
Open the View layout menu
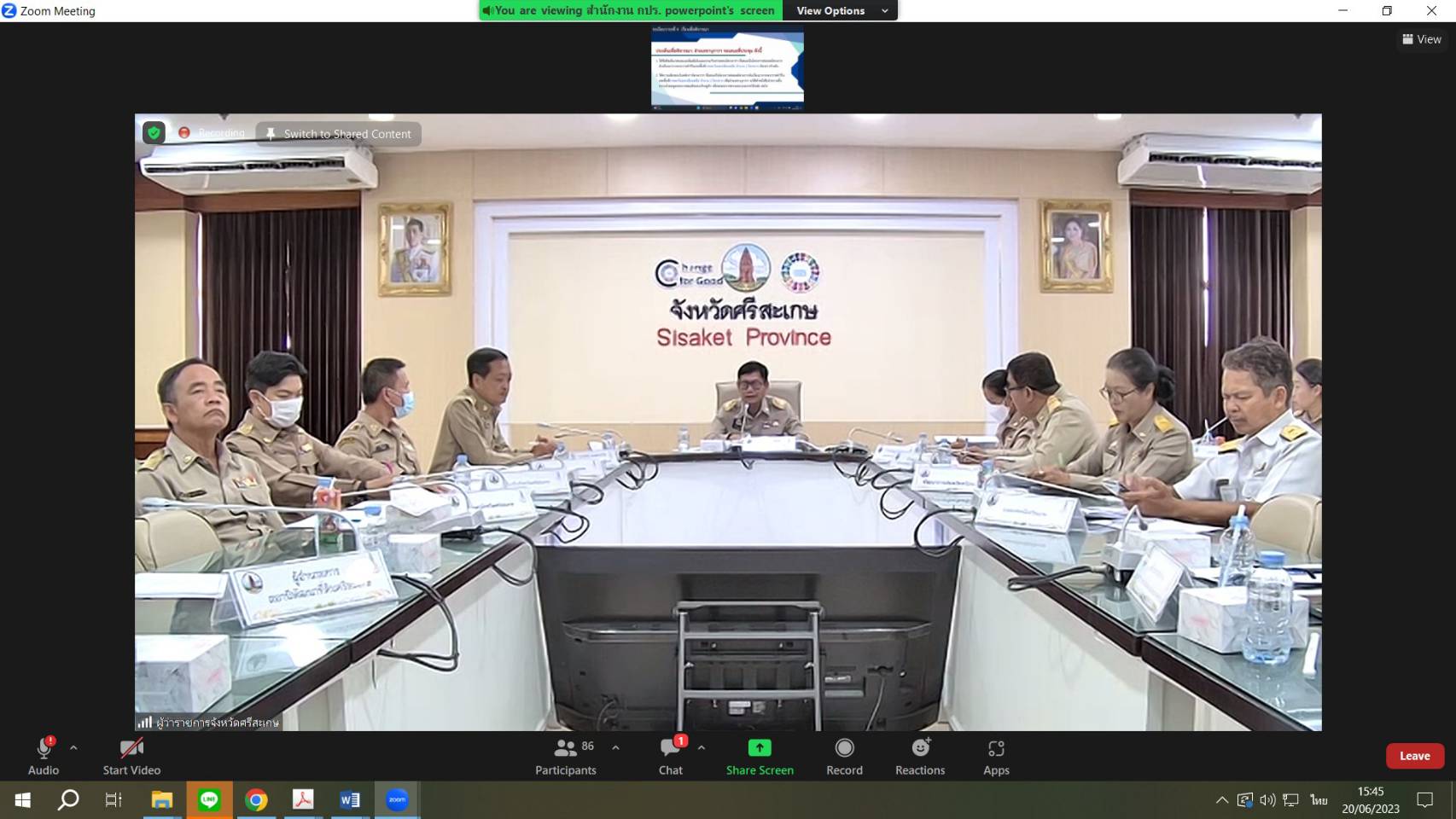tap(1422, 39)
